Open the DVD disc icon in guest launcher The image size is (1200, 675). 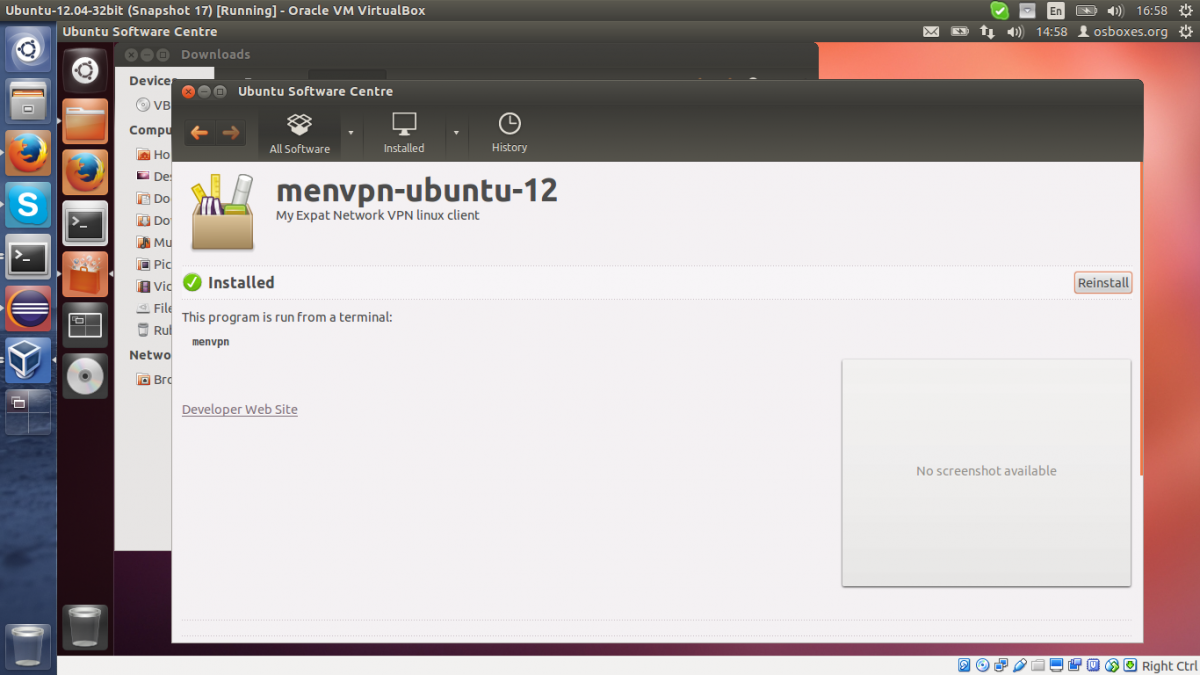[x=85, y=376]
